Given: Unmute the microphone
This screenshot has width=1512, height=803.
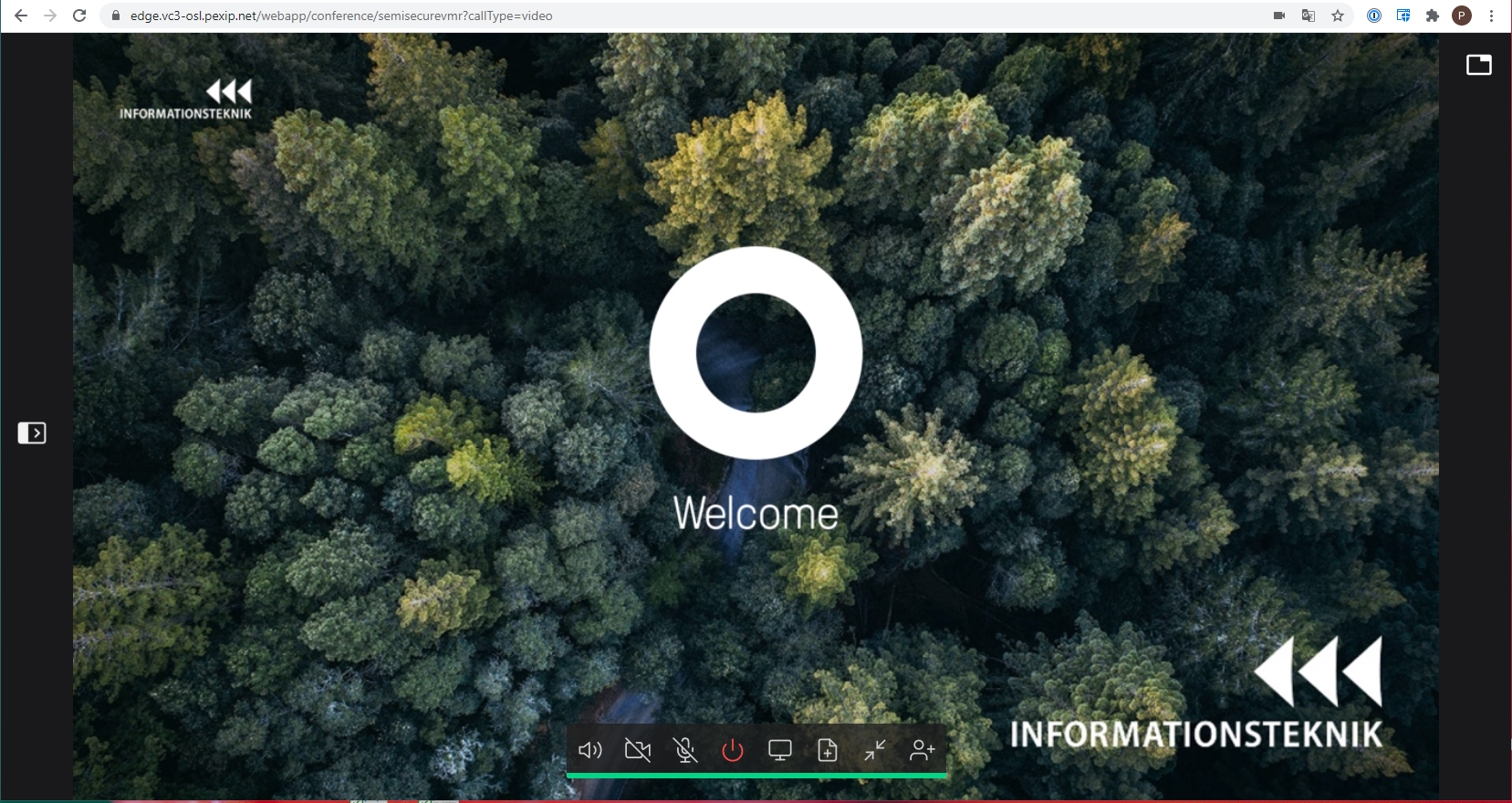Looking at the screenshot, I should click(x=685, y=750).
